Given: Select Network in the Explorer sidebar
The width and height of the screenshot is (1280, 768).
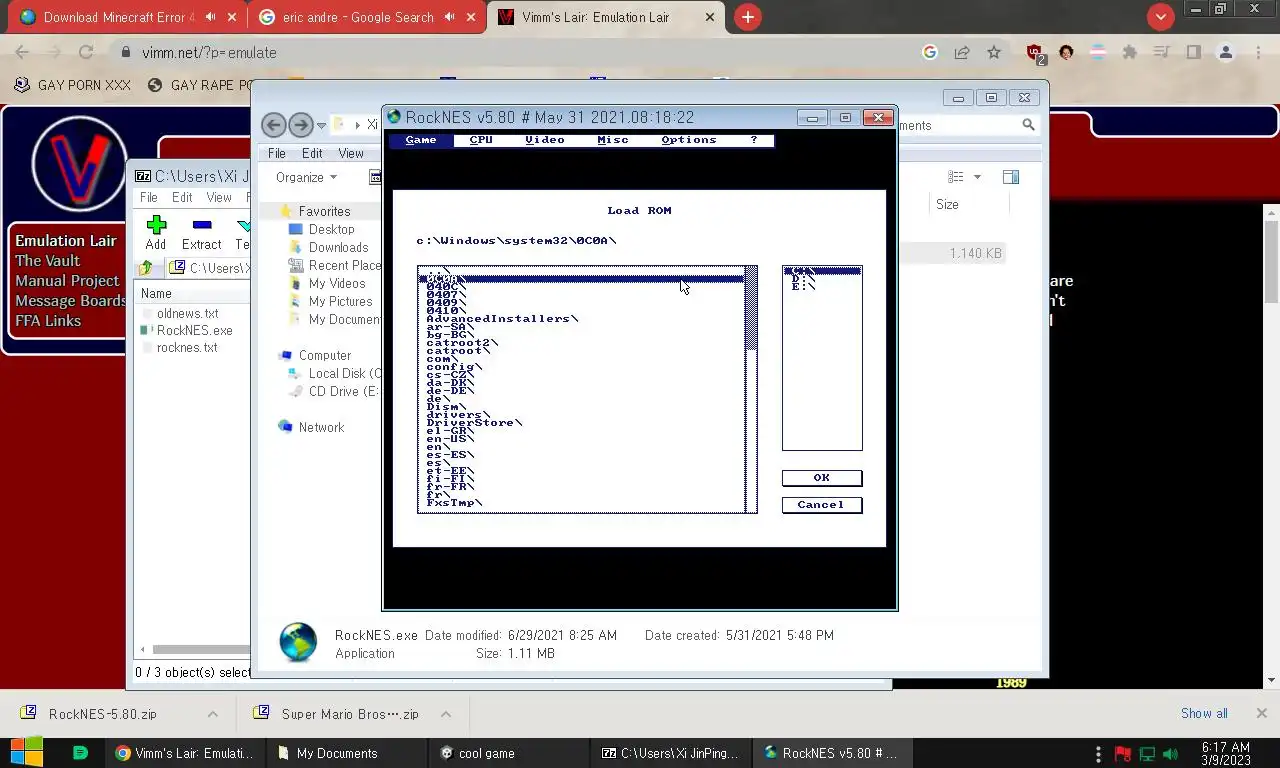Looking at the screenshot, I should [321, 428].
